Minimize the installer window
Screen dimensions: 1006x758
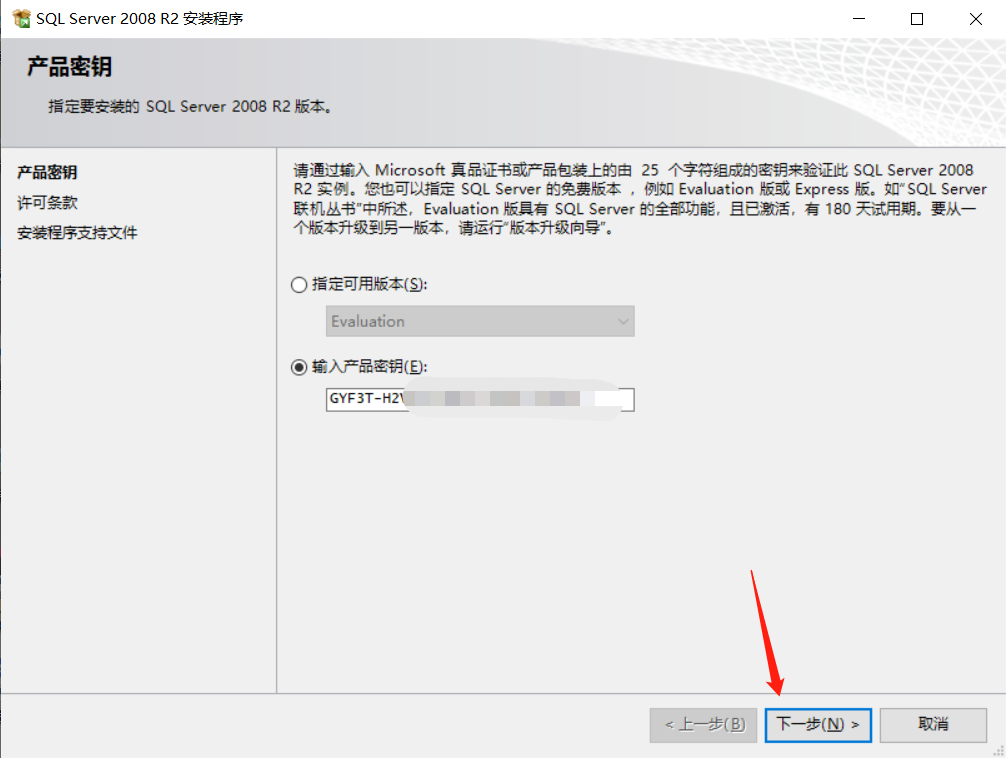click(859, 19)
